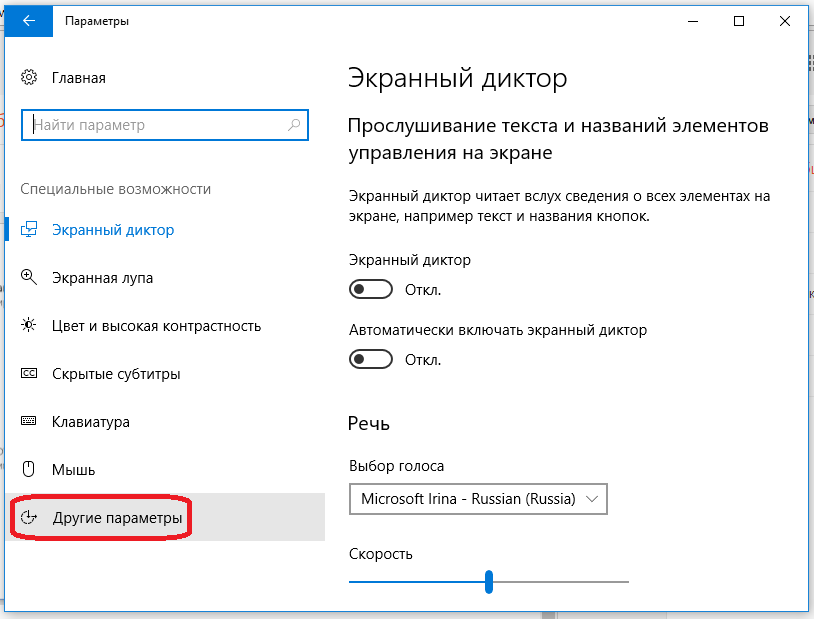Open the Экранная лупа section

[165, 277]
